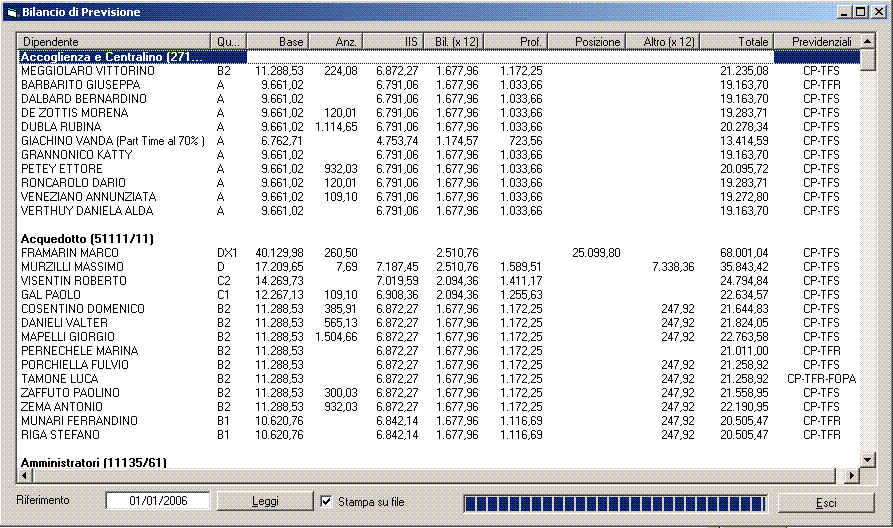Image resolution: width=893 pixels, height=528 pixels.
Task: Select employee GAL PAOLO
Action: (x=51, y=294)
